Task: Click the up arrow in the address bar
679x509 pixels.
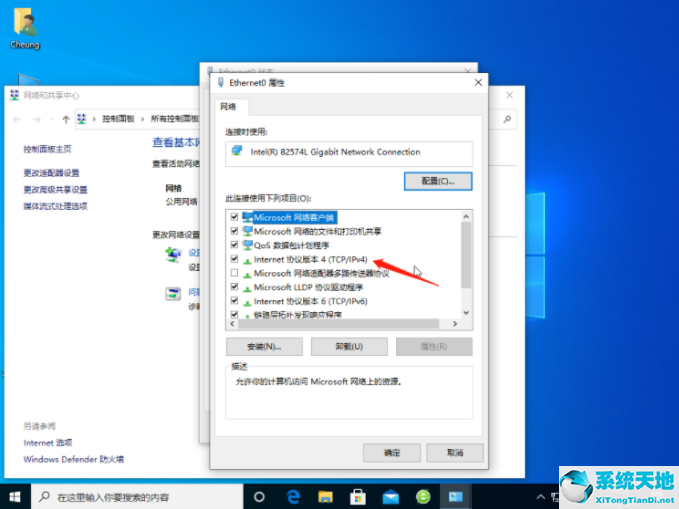Action: click(66, 119)
